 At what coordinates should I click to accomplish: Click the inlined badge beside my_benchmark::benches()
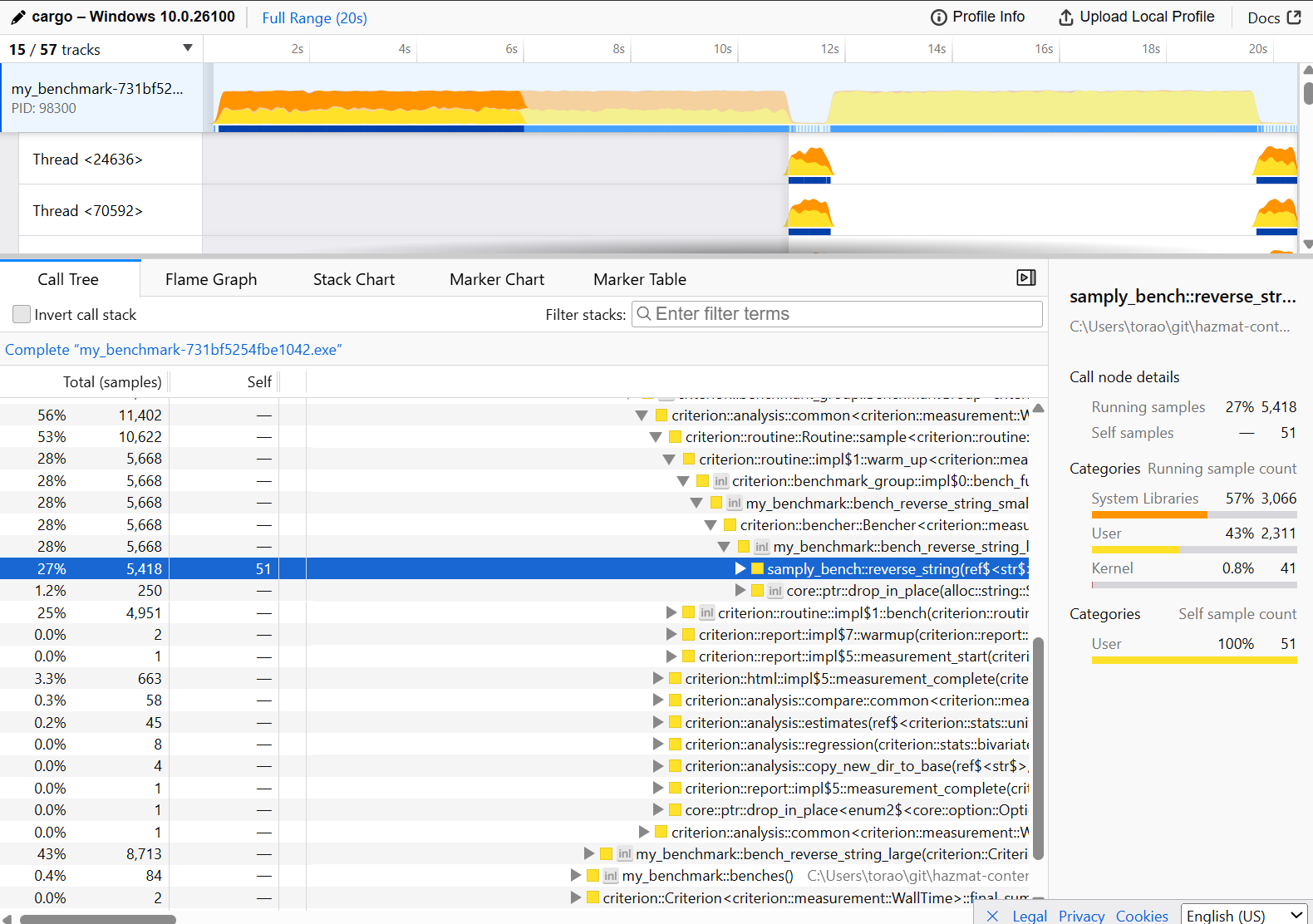(611, 876)
